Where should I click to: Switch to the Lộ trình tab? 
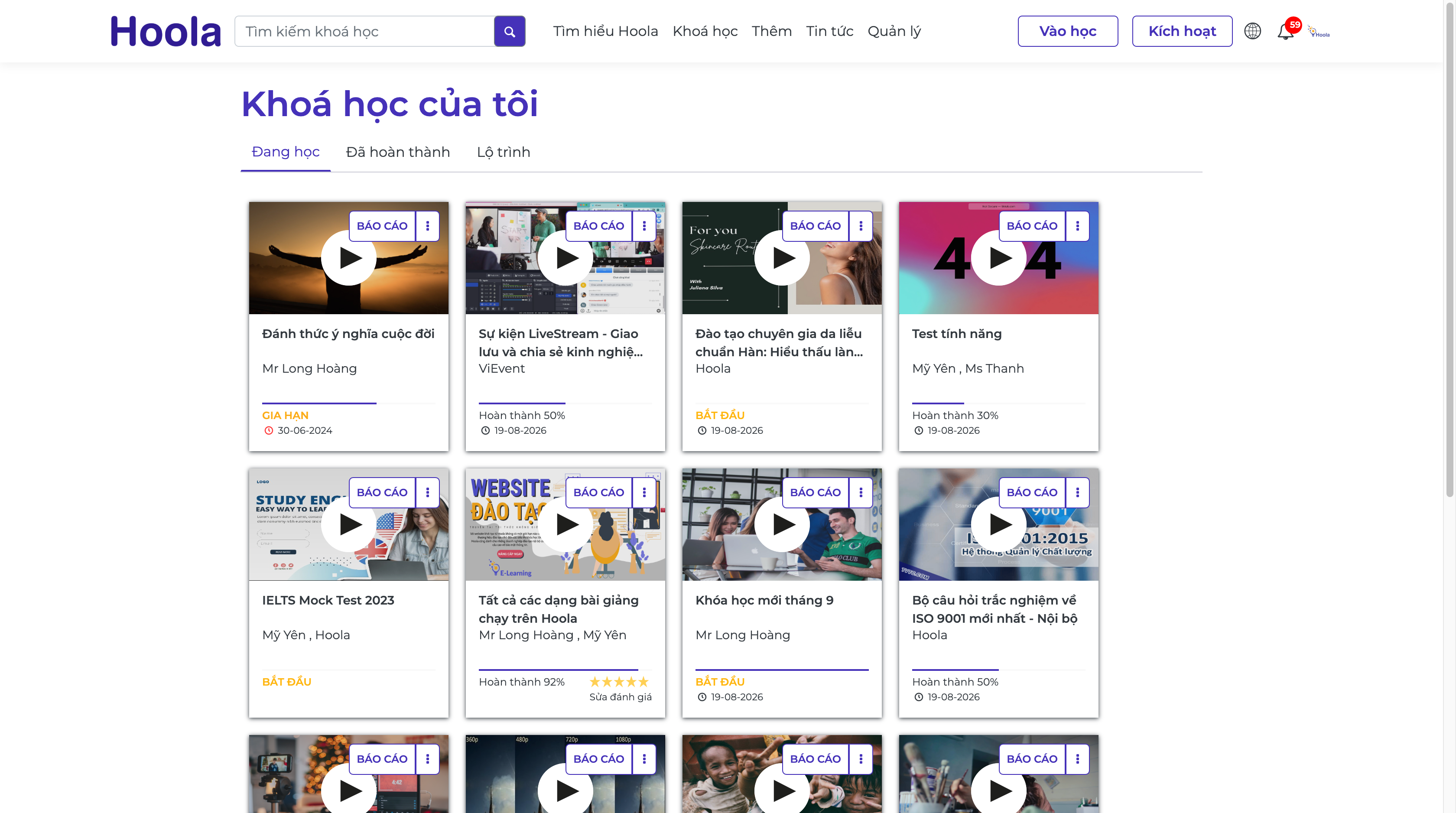(x=503, y=152)
